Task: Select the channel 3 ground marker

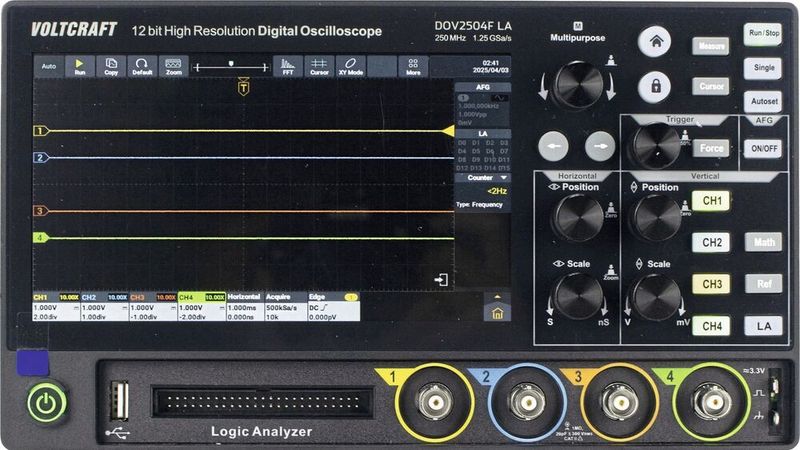Action: [x=40, y=211]
